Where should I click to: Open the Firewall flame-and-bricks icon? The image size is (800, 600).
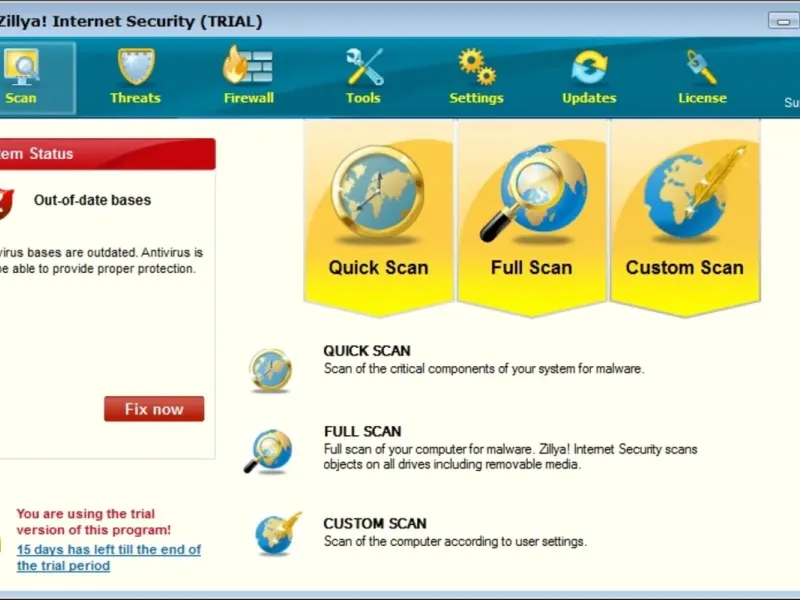248,65
